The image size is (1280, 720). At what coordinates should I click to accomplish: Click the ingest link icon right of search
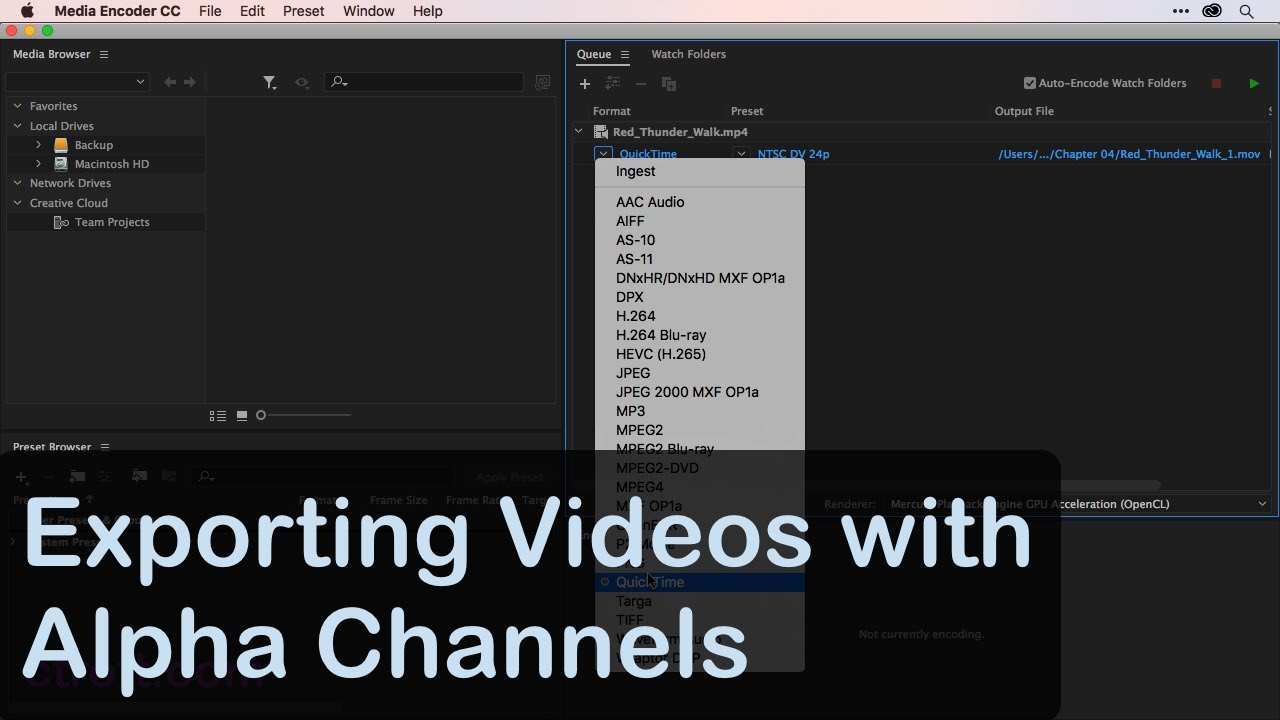[x=543, y=83]
